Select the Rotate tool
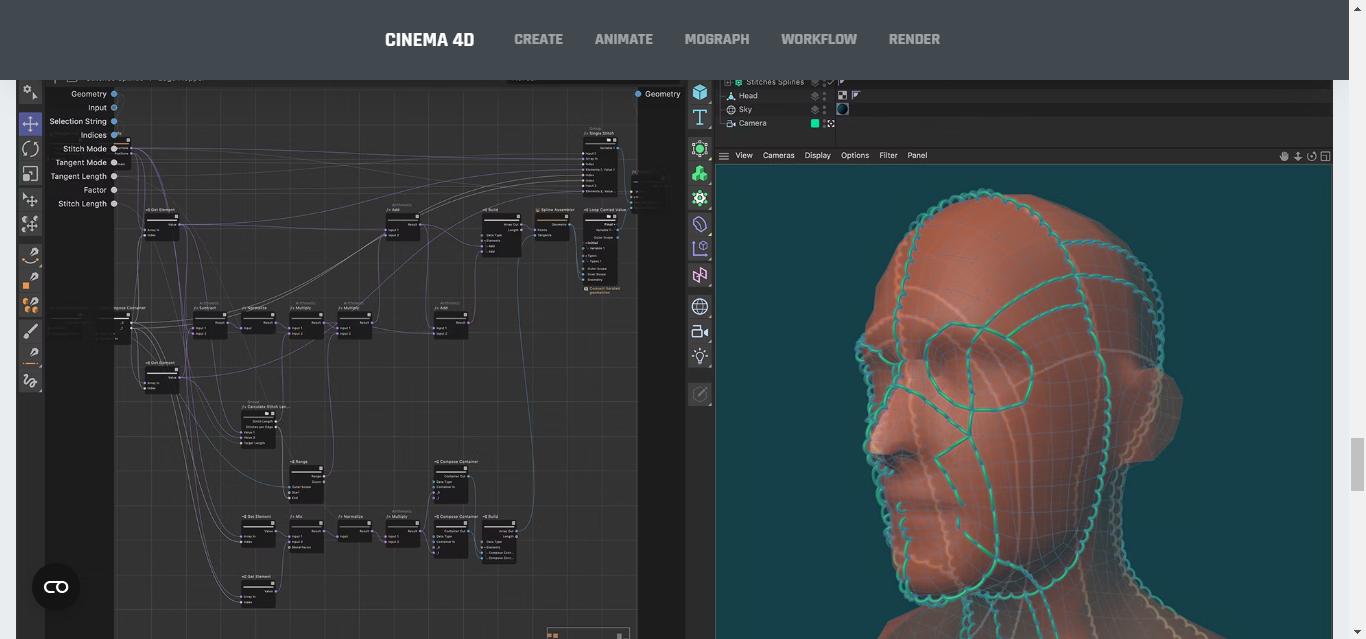1366x639 pixels. 31,149
